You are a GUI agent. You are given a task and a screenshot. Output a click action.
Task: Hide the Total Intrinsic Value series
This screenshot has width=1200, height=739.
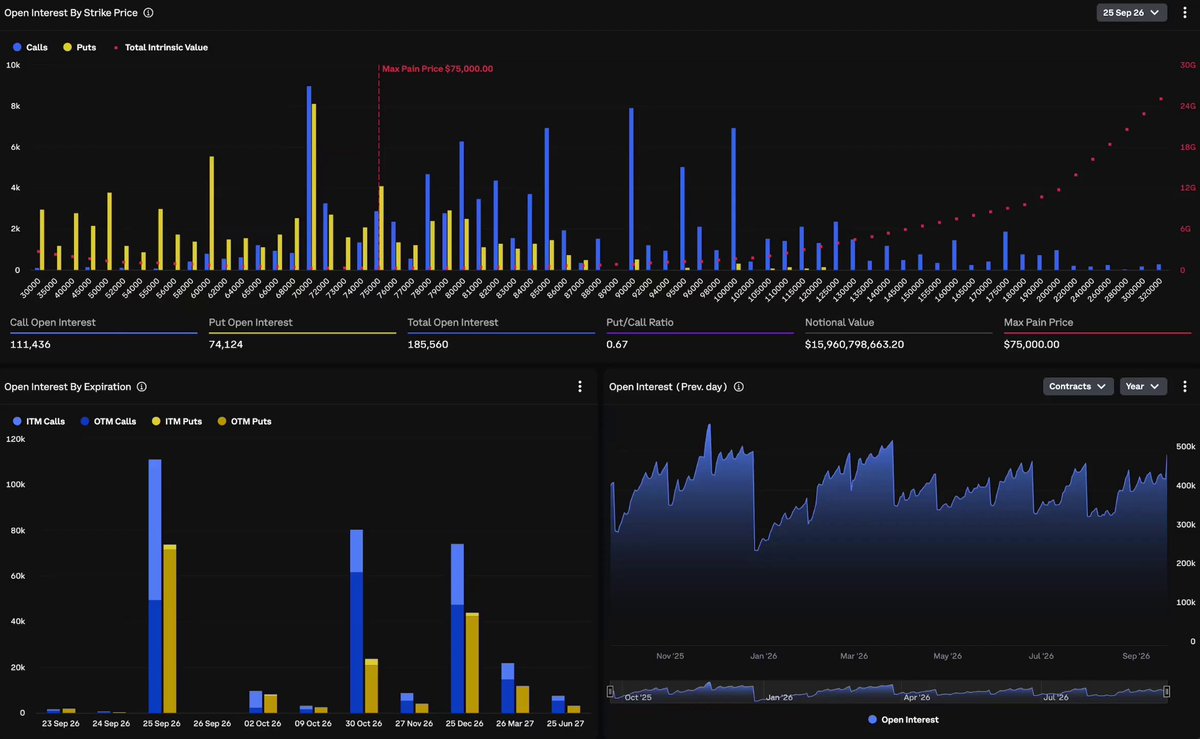(160, 47)
